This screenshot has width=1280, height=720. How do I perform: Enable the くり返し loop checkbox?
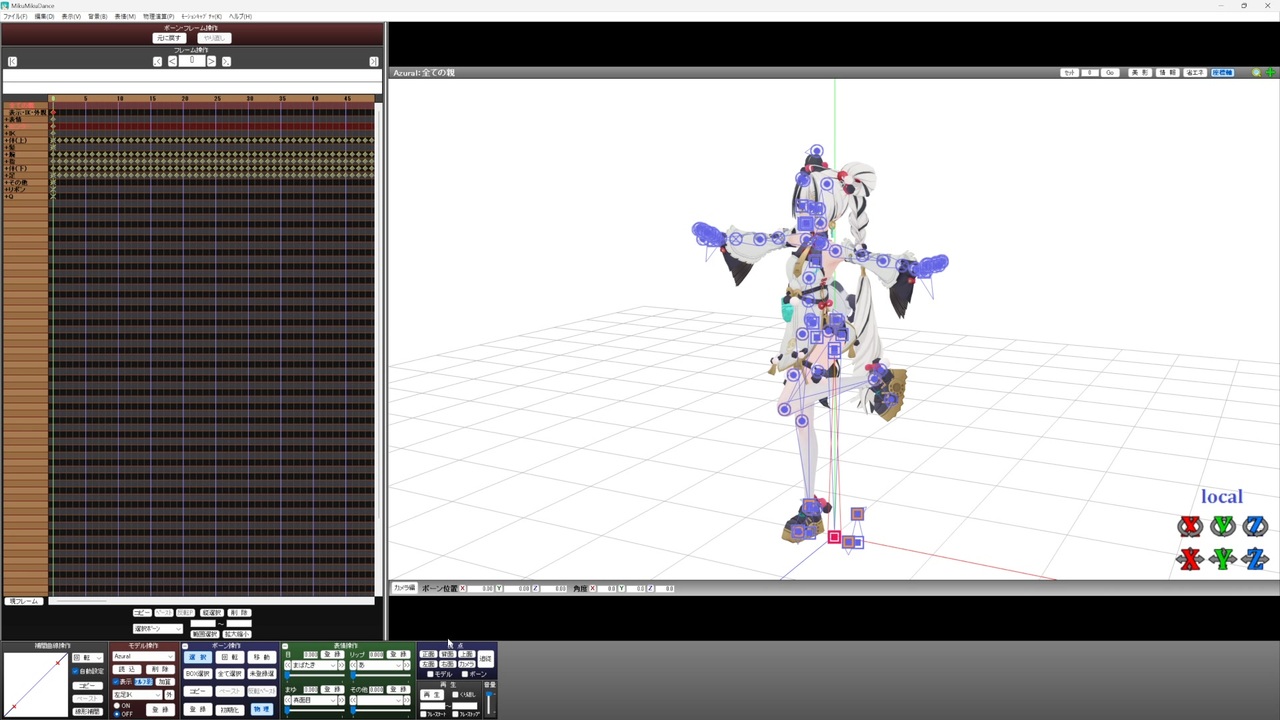click(x=456, y=694)
